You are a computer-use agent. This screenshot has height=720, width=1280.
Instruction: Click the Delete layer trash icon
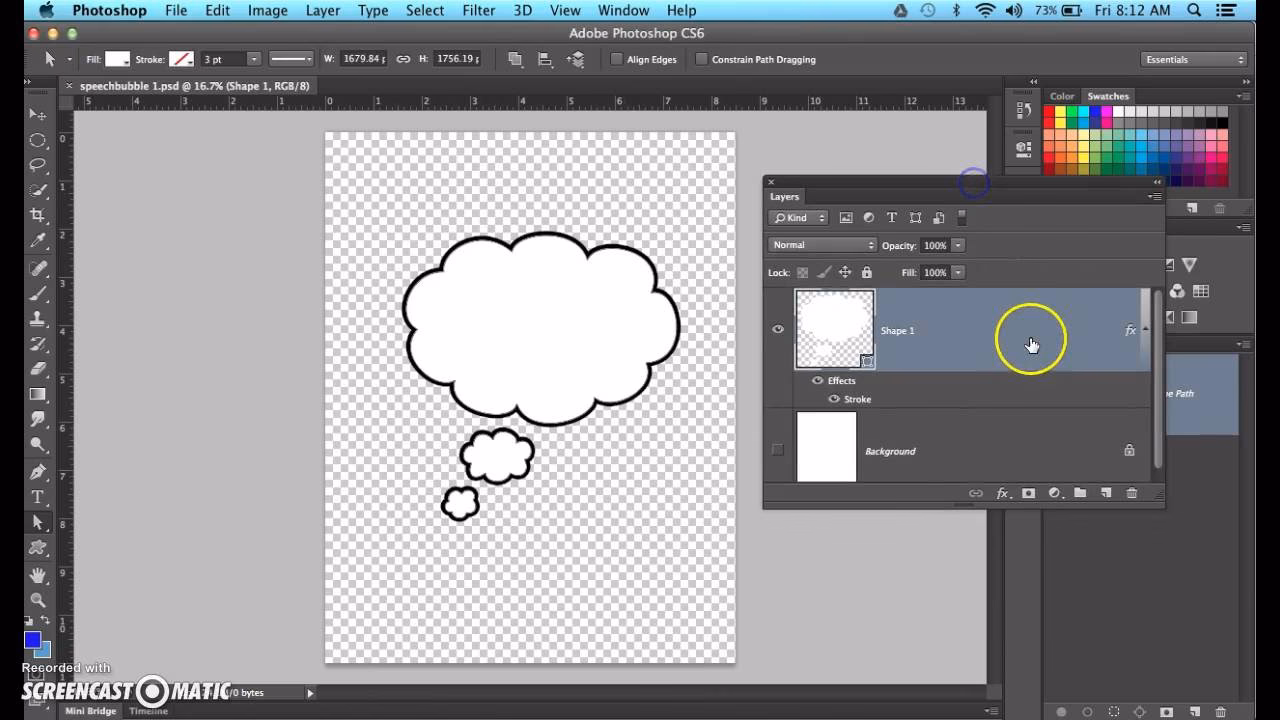(1131, 493)
